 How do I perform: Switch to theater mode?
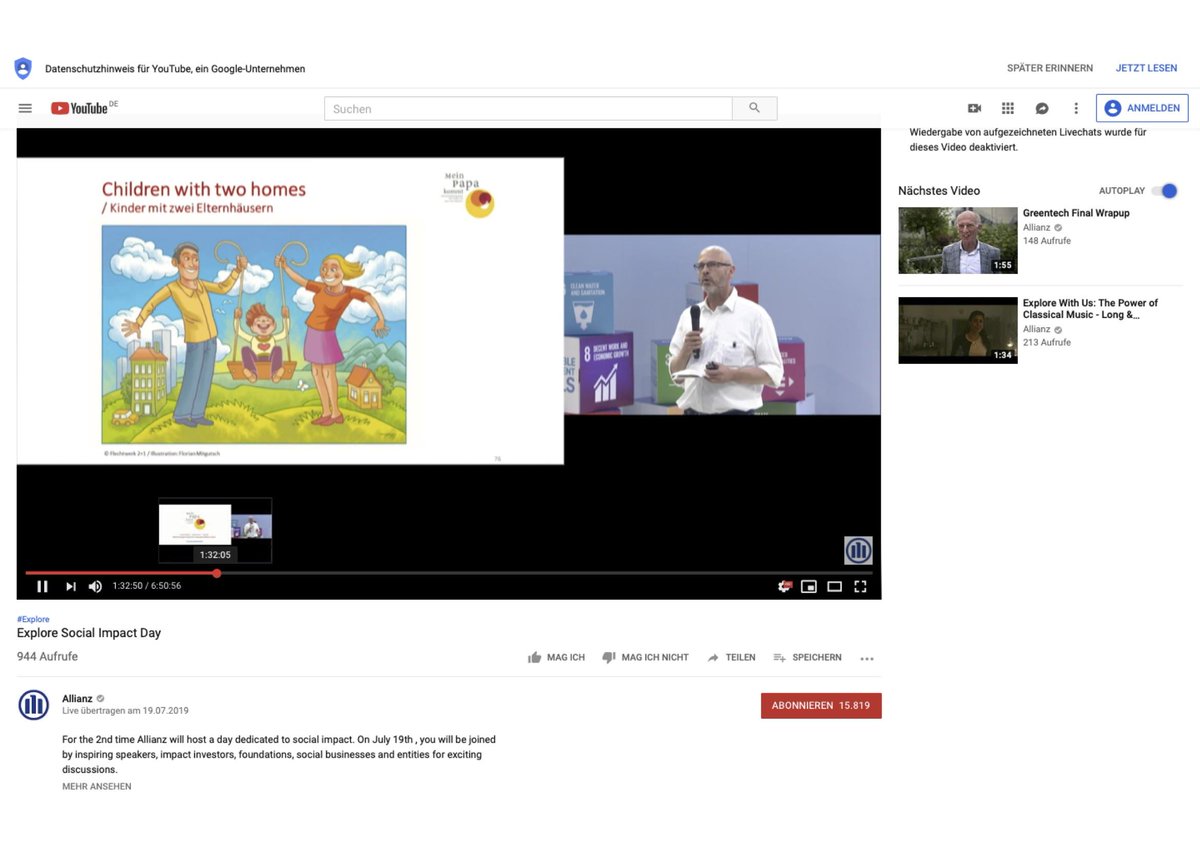pos(835,586)
